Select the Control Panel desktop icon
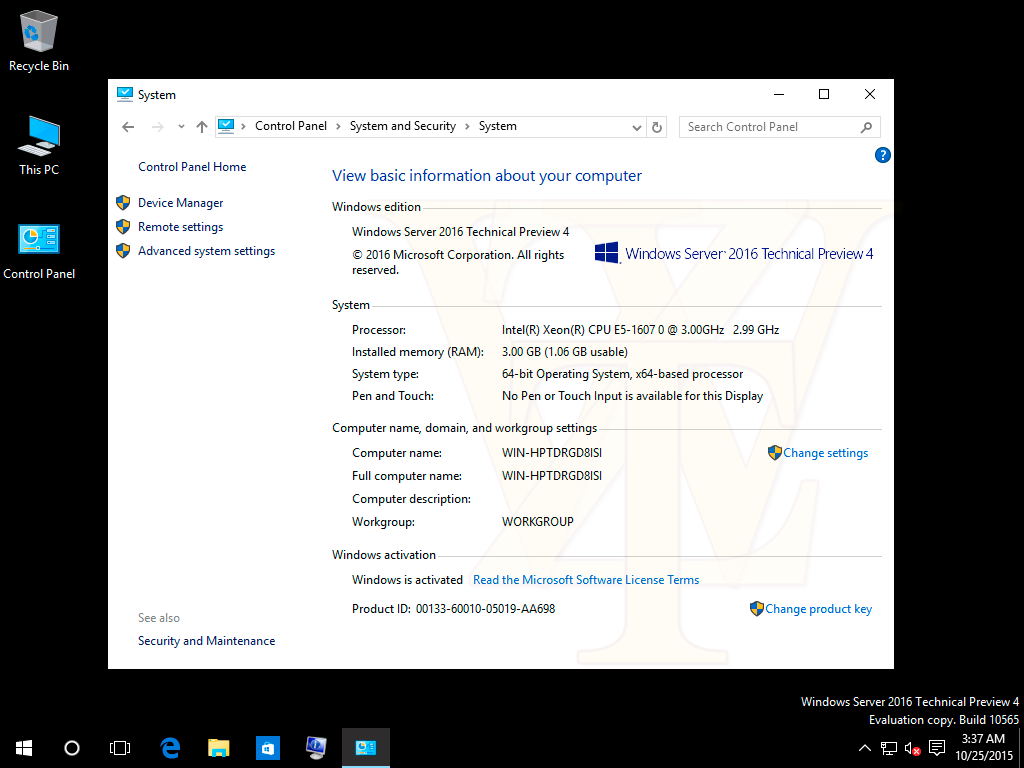 (x=39, y=251)
